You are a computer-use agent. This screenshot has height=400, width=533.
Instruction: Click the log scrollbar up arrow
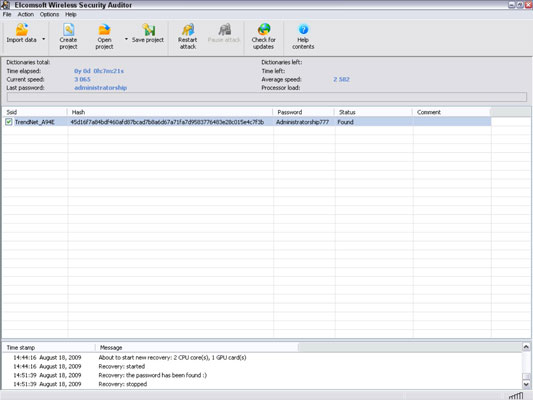[x=526, y=347]
